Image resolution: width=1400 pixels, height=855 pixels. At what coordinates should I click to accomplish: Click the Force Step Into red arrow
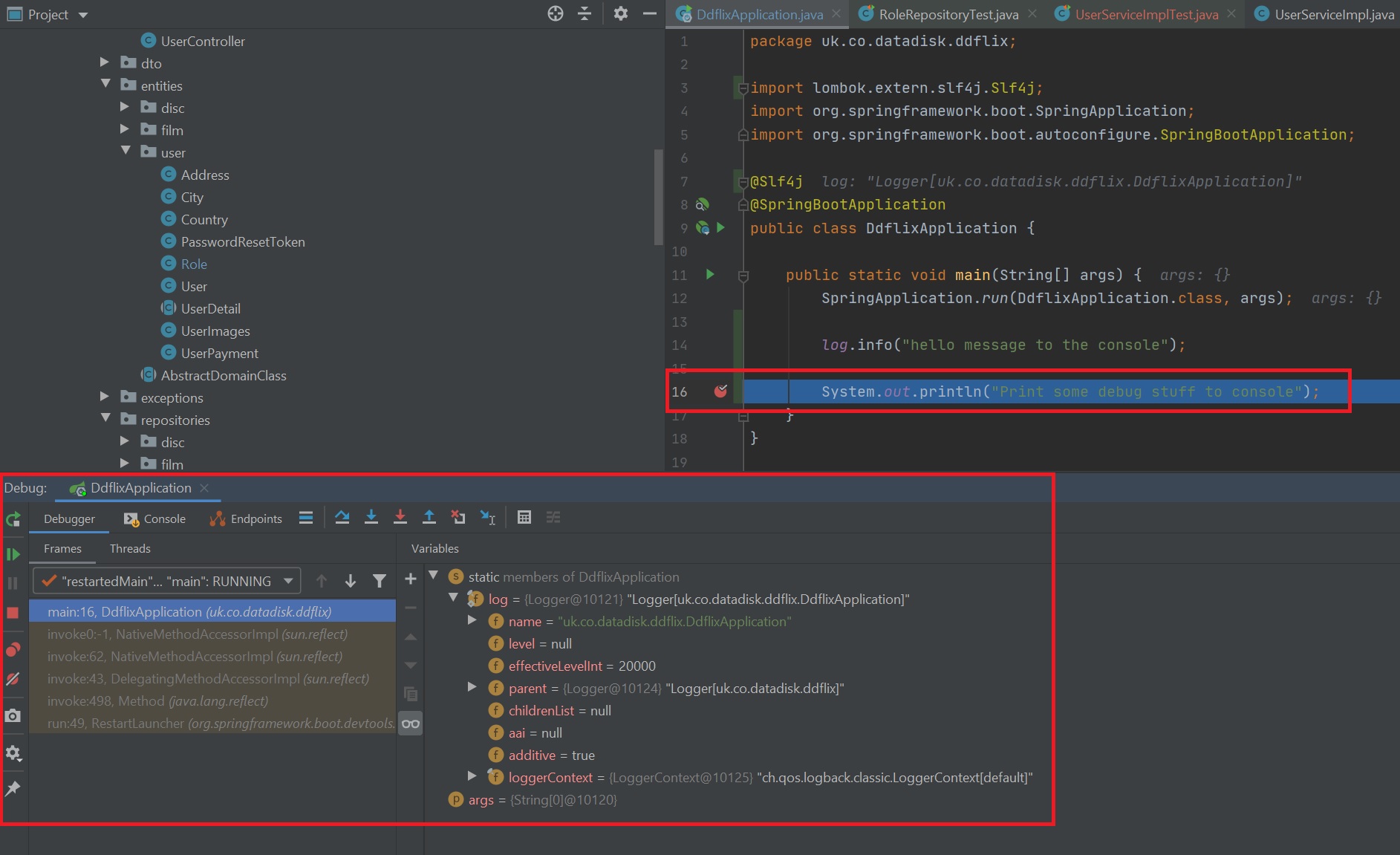point(400,518)
